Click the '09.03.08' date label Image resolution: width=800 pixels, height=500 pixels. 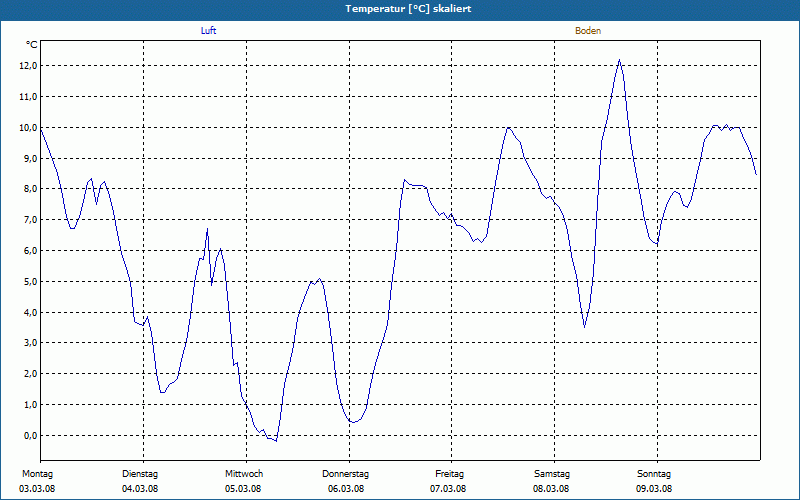(654, 489)
